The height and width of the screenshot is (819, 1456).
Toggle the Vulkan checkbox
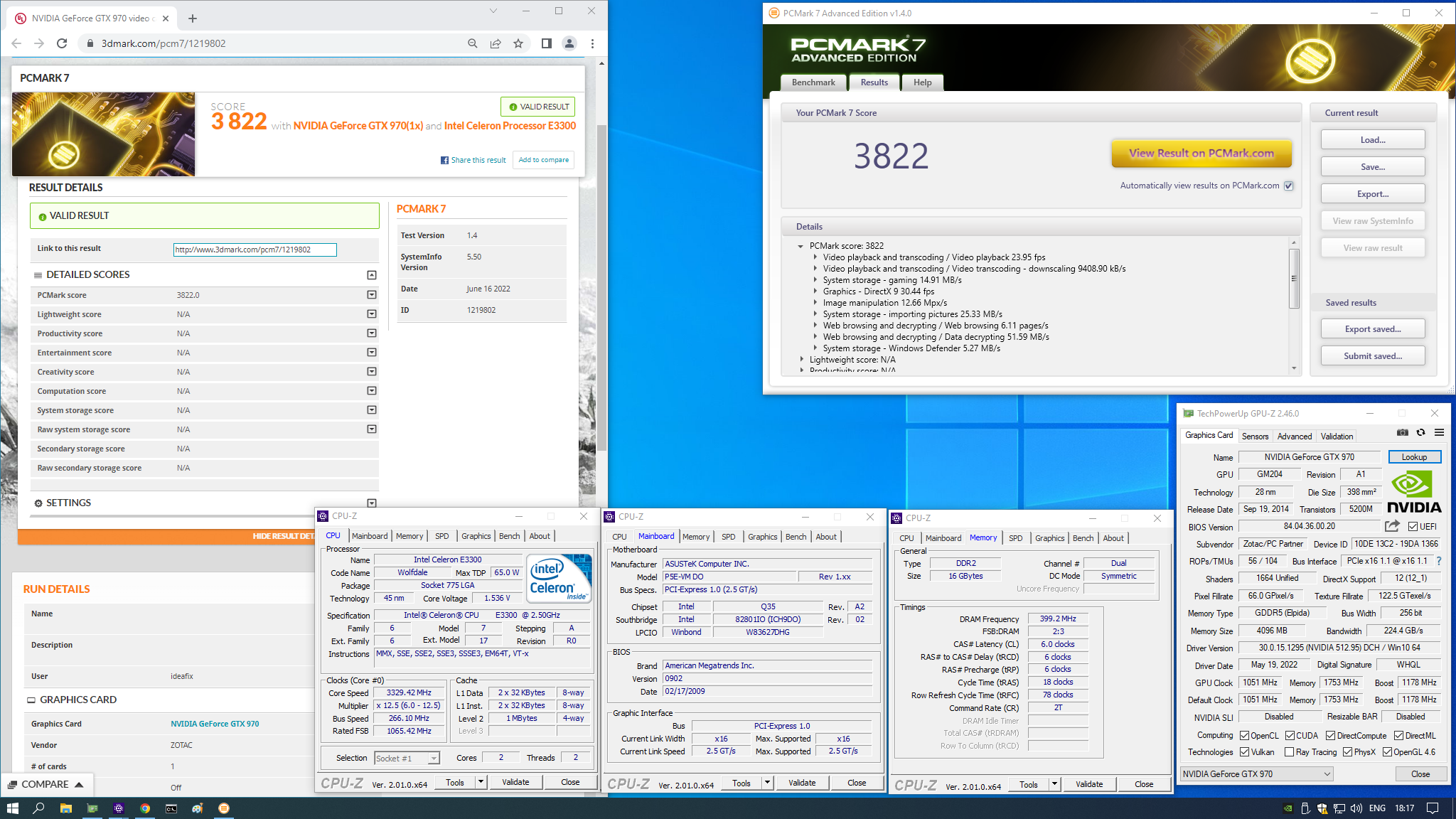(1245, 752)
